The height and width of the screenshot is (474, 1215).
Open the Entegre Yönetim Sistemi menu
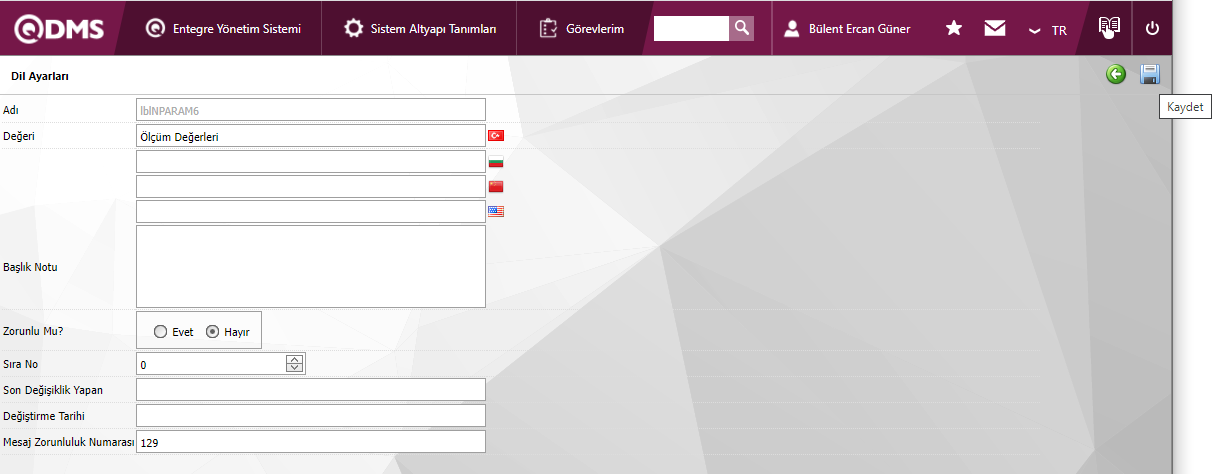(x=222, y=29)
